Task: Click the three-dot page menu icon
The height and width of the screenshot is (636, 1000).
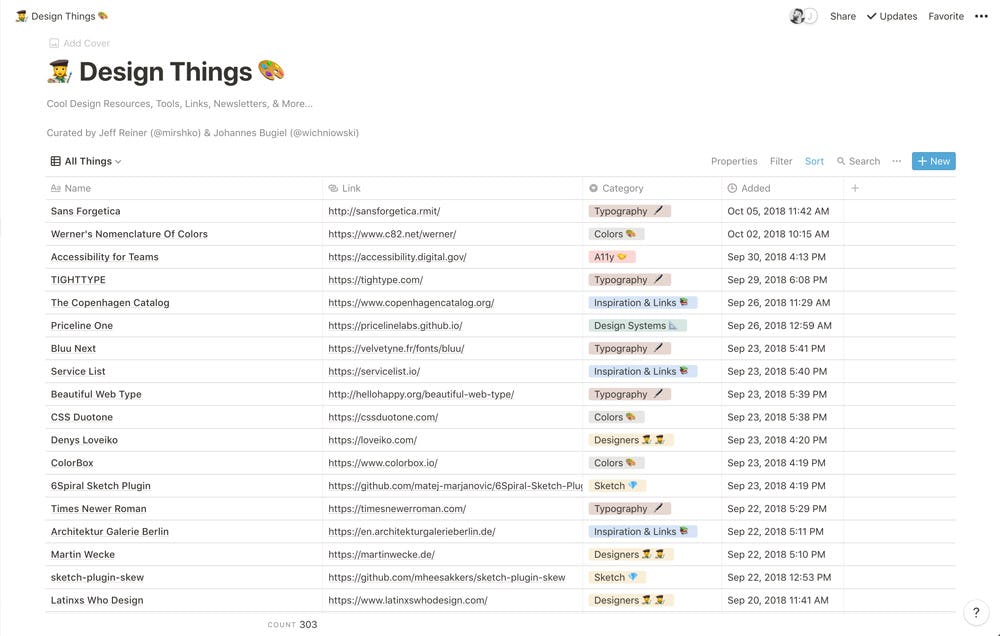Action: [x=981, y=16]
